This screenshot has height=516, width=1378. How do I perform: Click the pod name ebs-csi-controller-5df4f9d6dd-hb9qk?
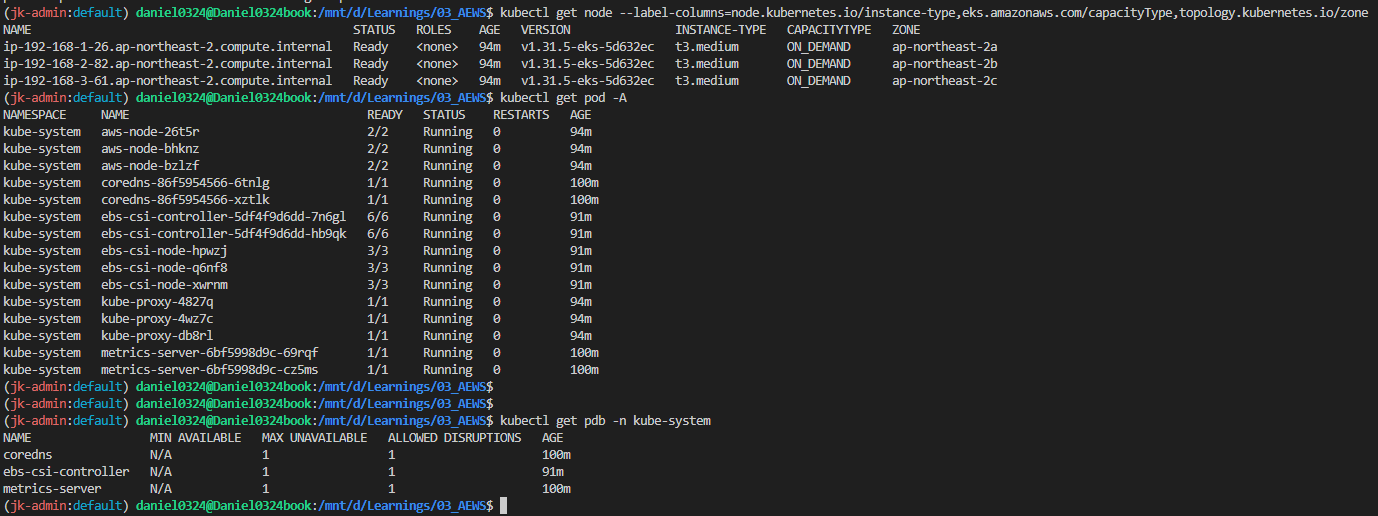coord(224,234)
